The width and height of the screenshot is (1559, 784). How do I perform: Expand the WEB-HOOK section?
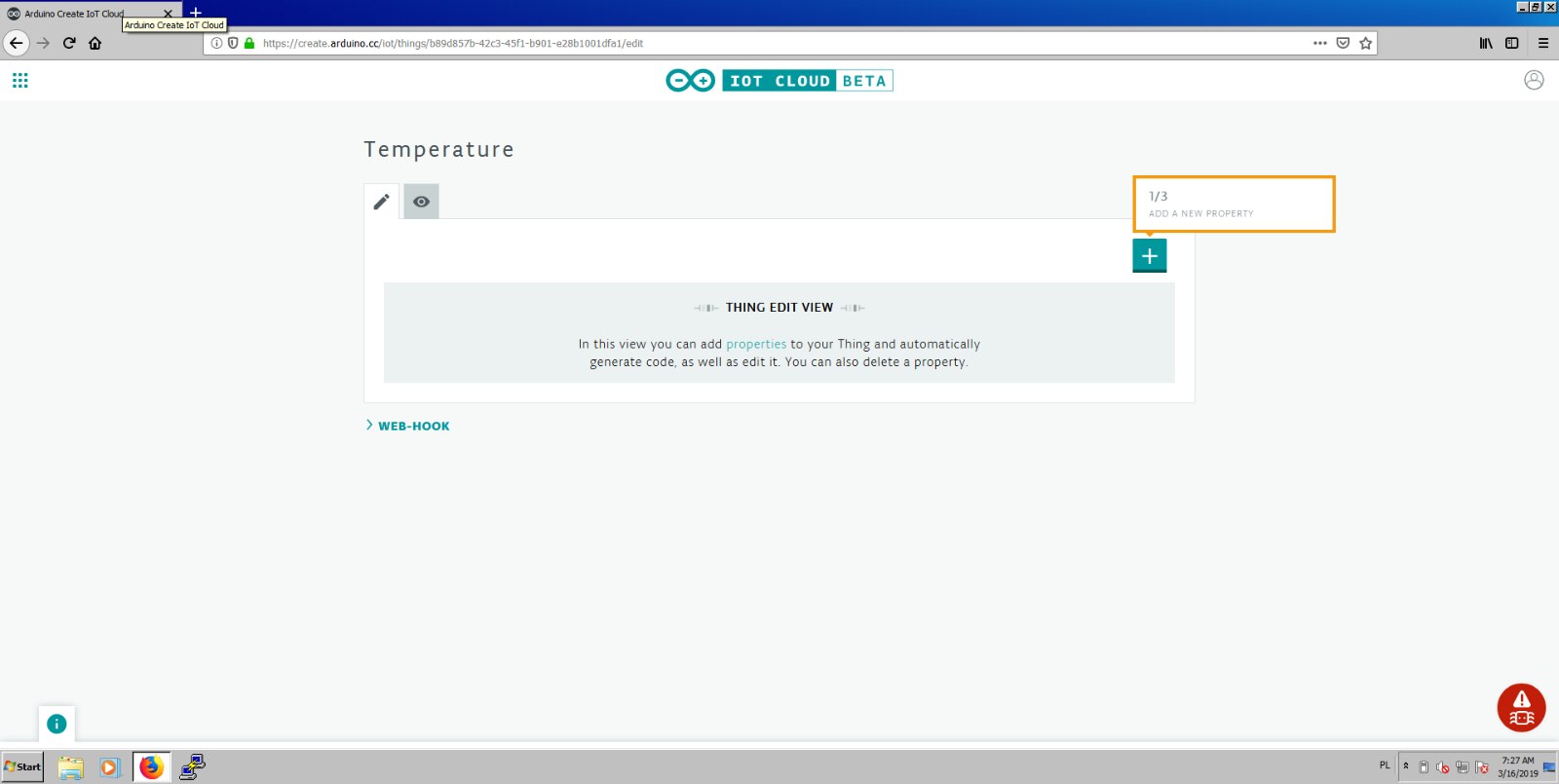[x=407, y=426]
